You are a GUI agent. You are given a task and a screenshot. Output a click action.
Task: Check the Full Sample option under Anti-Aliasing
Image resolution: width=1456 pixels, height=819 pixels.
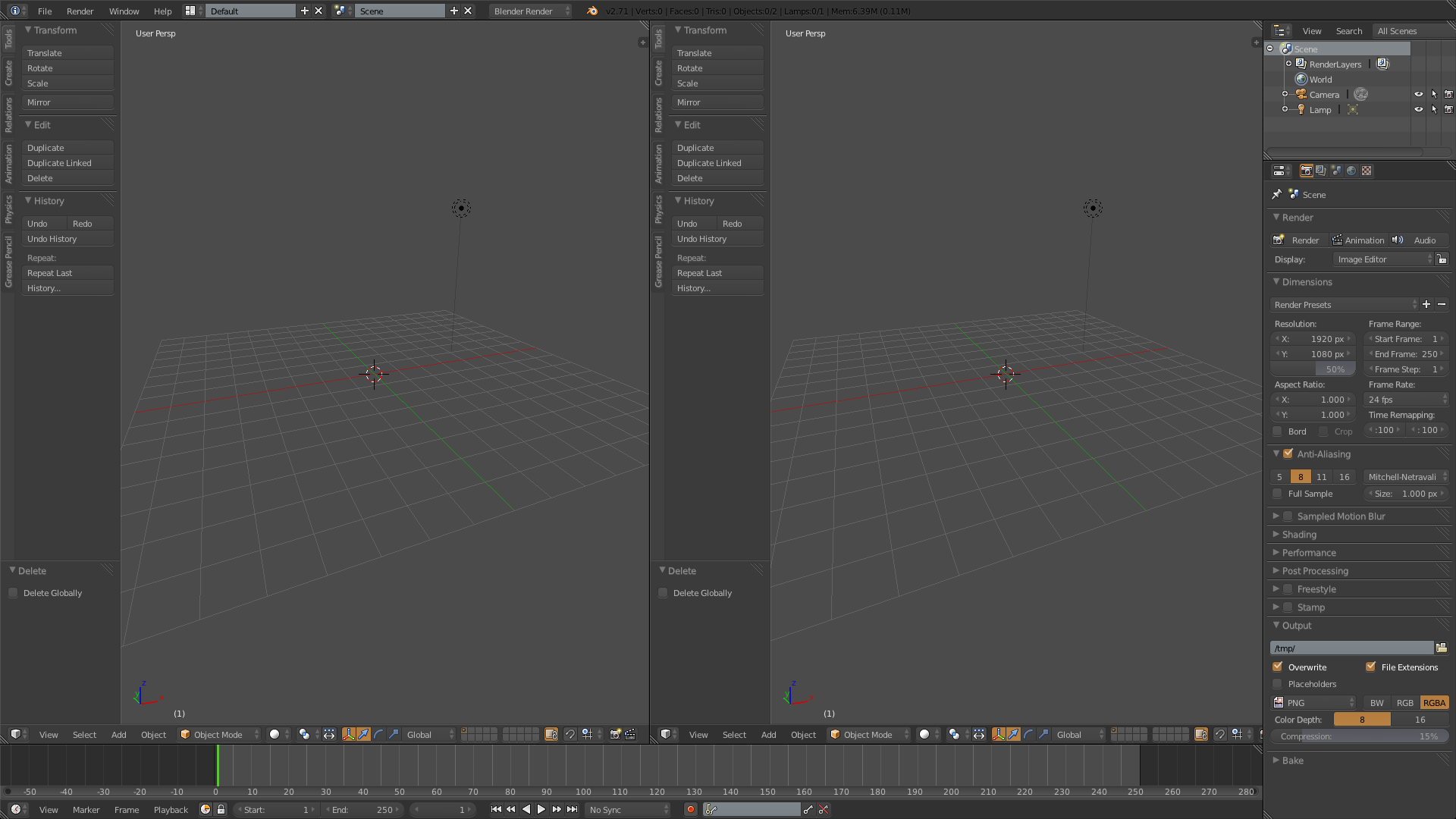[1278, 494]
